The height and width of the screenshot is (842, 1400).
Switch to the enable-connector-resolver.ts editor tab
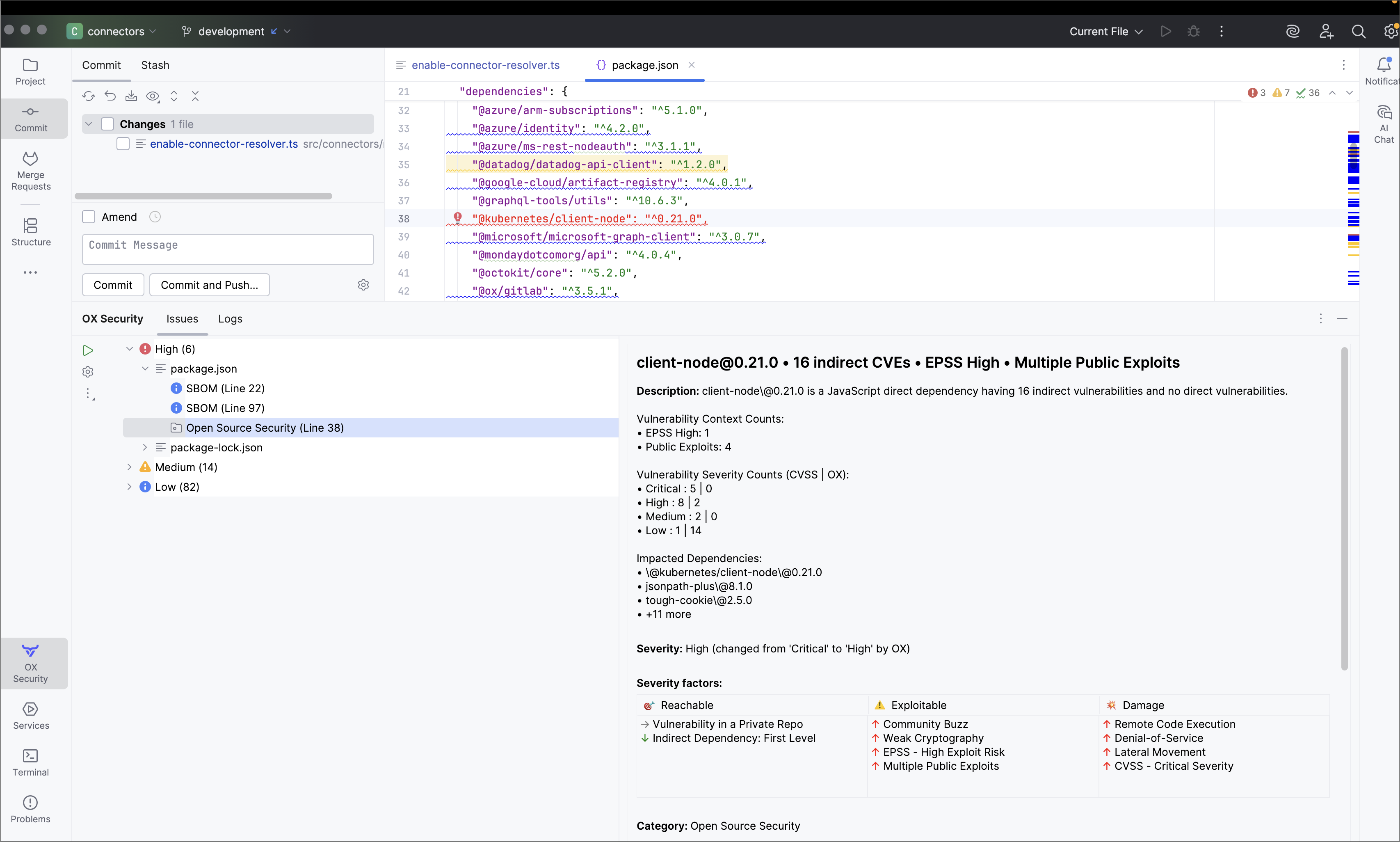(x=485, y=65)
